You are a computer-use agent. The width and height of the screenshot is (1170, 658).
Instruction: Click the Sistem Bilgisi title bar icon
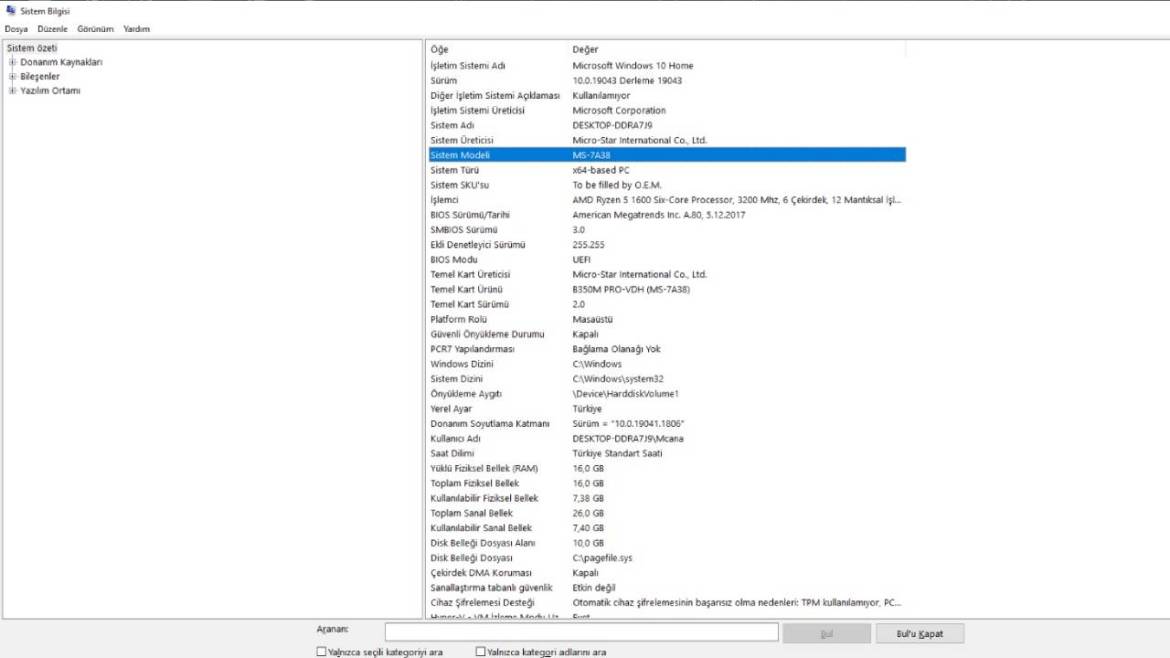[x=10, y=11]
